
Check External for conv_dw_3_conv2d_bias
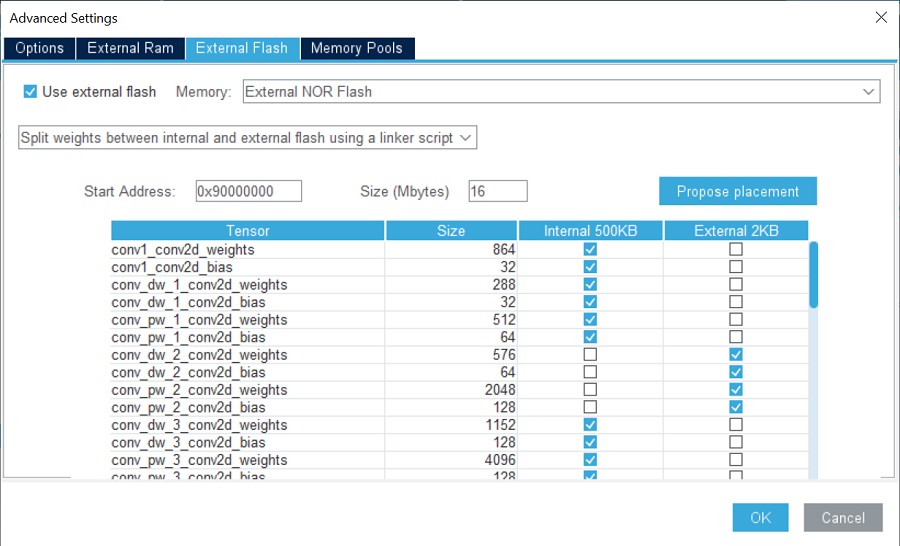736,442
